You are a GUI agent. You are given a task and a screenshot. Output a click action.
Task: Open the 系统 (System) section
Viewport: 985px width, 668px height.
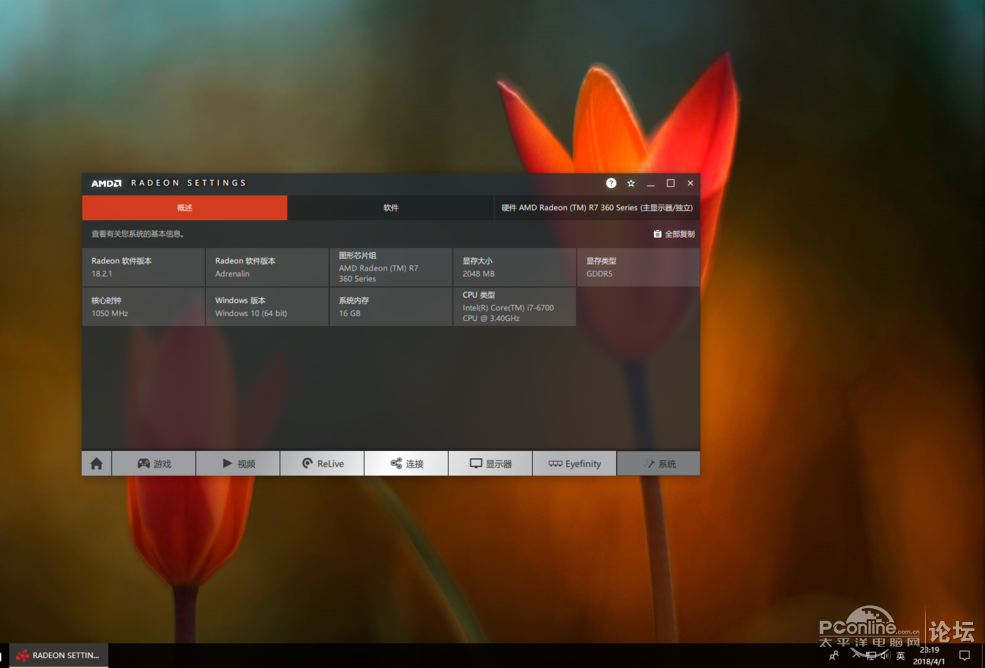point(658,464)
